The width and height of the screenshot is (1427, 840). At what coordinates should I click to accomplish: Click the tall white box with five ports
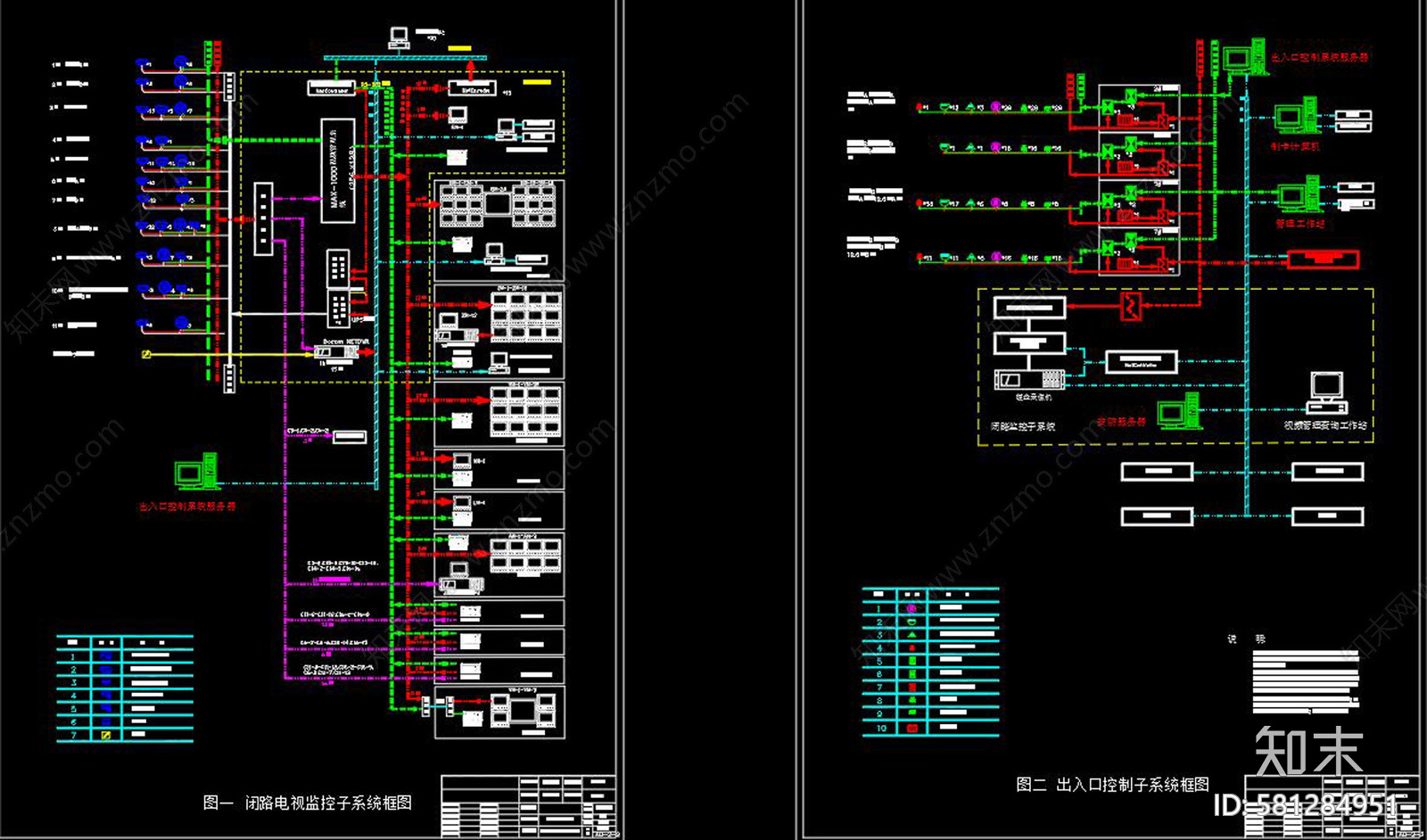pyautogui.click(x=263, y=218)
